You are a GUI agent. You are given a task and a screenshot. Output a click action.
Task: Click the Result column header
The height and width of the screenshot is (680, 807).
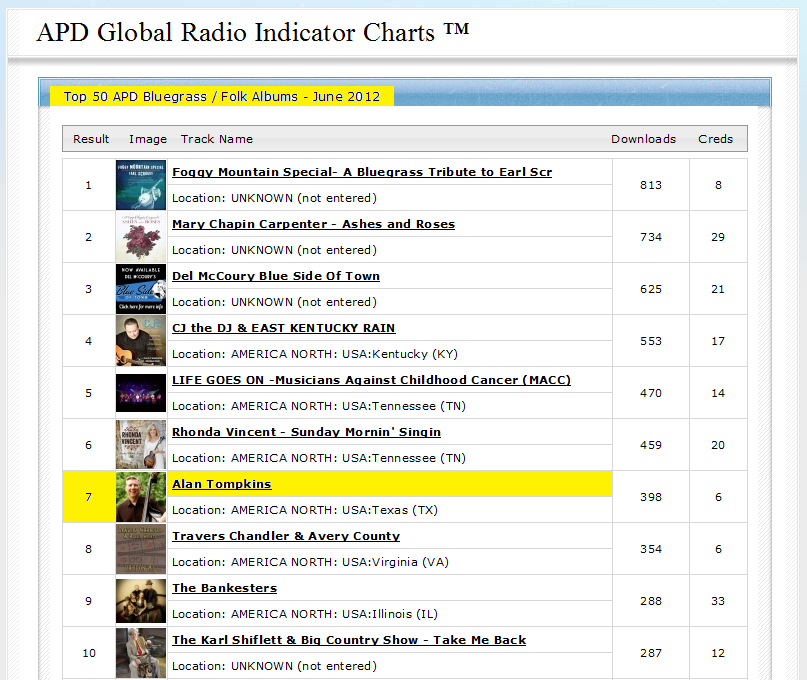(x=91, y=139)
